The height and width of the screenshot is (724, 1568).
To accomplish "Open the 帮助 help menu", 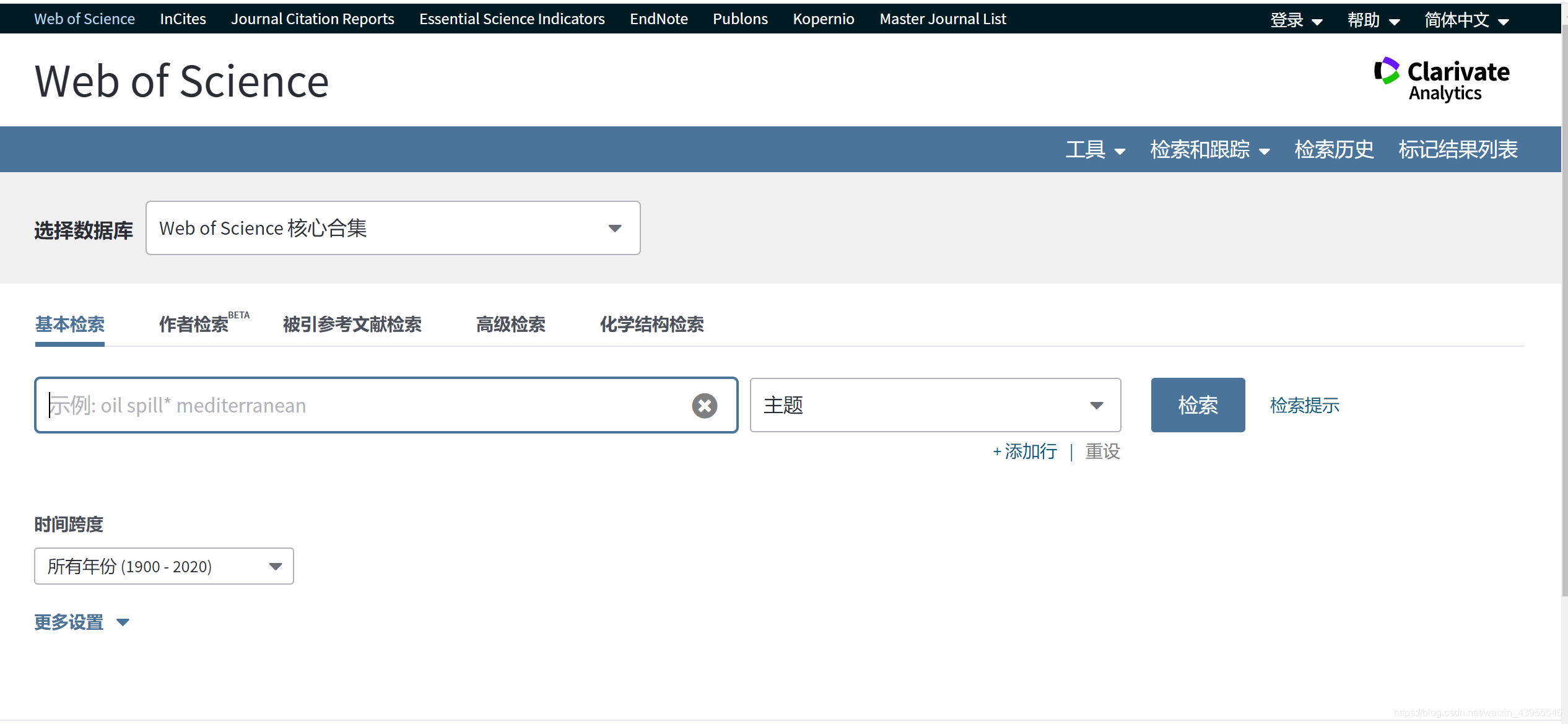I will click(1373, 20).
